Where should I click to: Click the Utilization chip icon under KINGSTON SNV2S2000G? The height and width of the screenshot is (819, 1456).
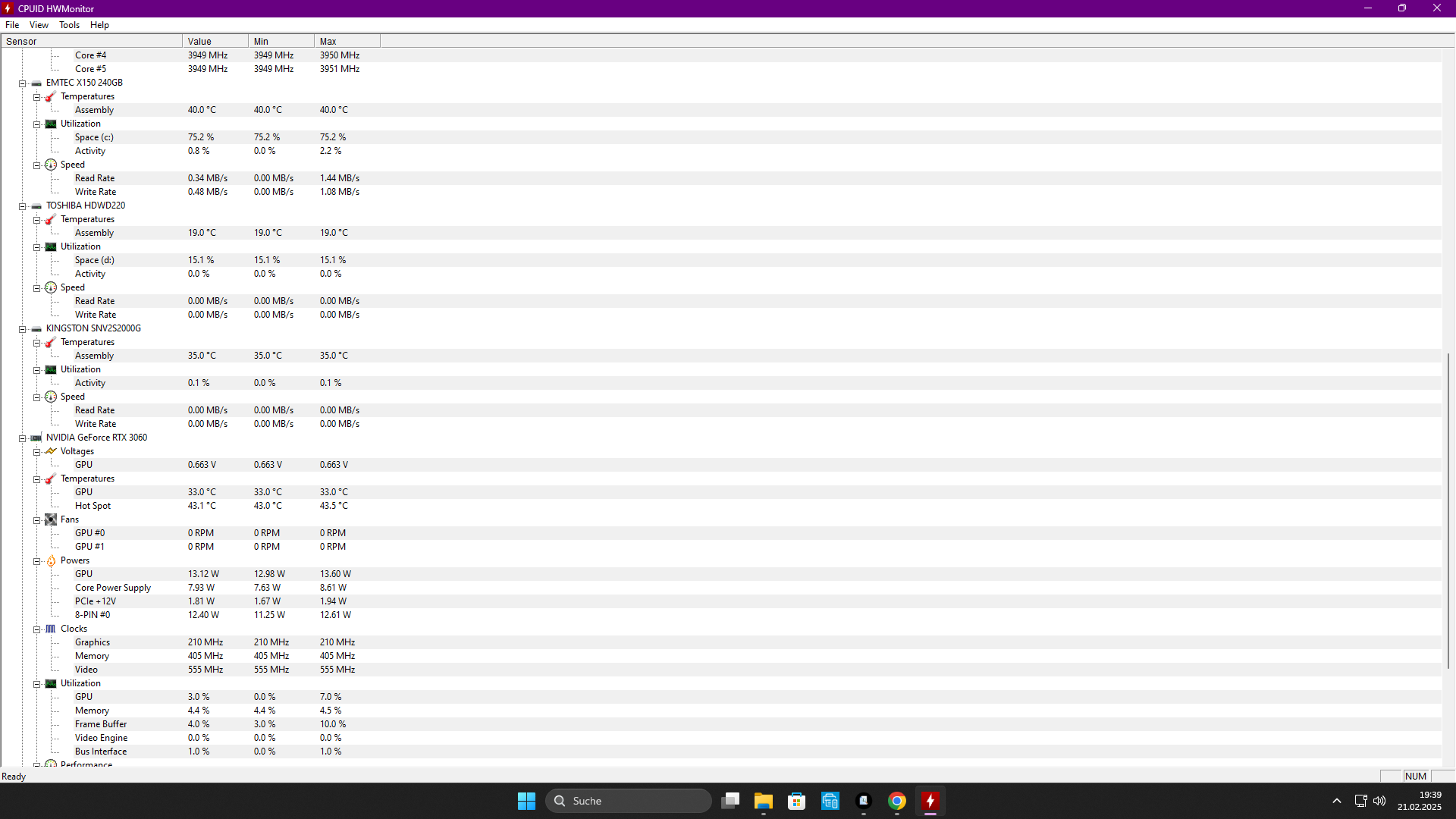51,369
